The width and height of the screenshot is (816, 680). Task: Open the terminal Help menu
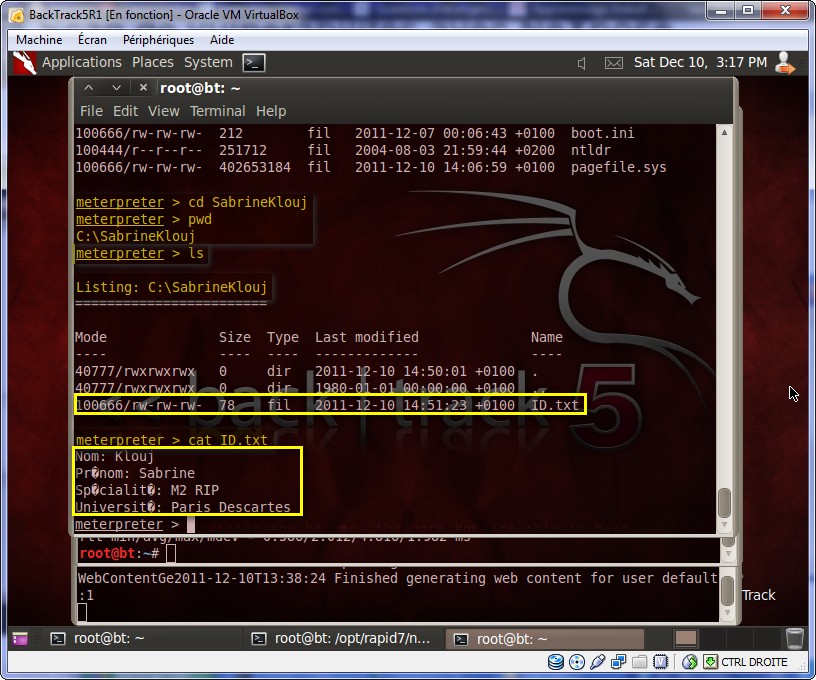pyautogui.click(x=271, y=111)
